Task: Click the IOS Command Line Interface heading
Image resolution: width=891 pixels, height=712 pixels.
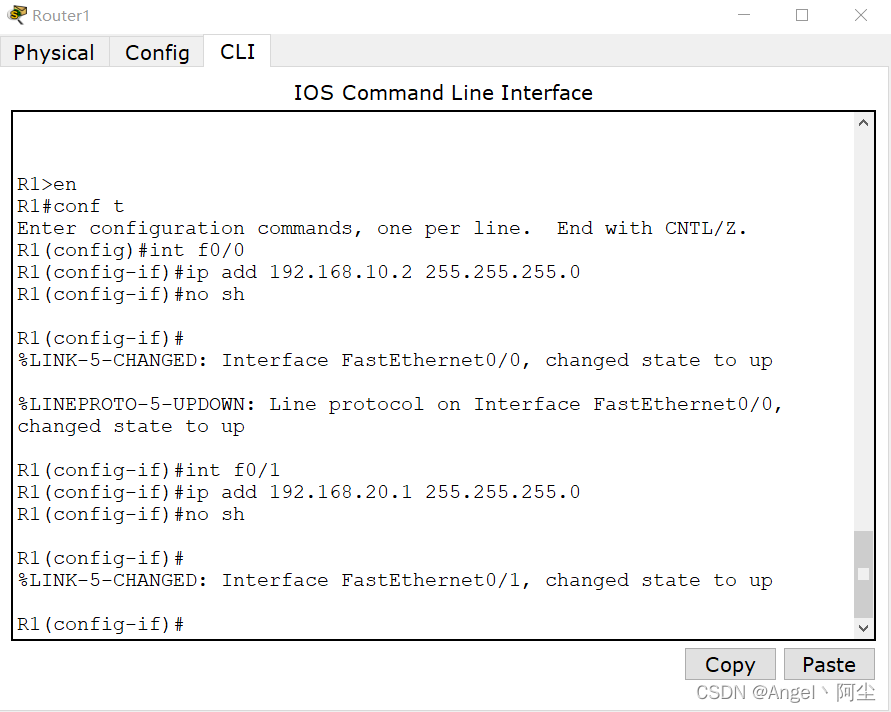Action: pos(443,93)
